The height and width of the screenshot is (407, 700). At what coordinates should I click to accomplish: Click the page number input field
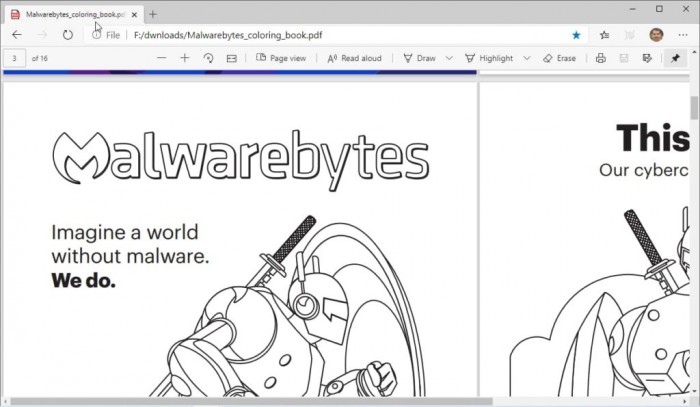[x=14, y=58]
